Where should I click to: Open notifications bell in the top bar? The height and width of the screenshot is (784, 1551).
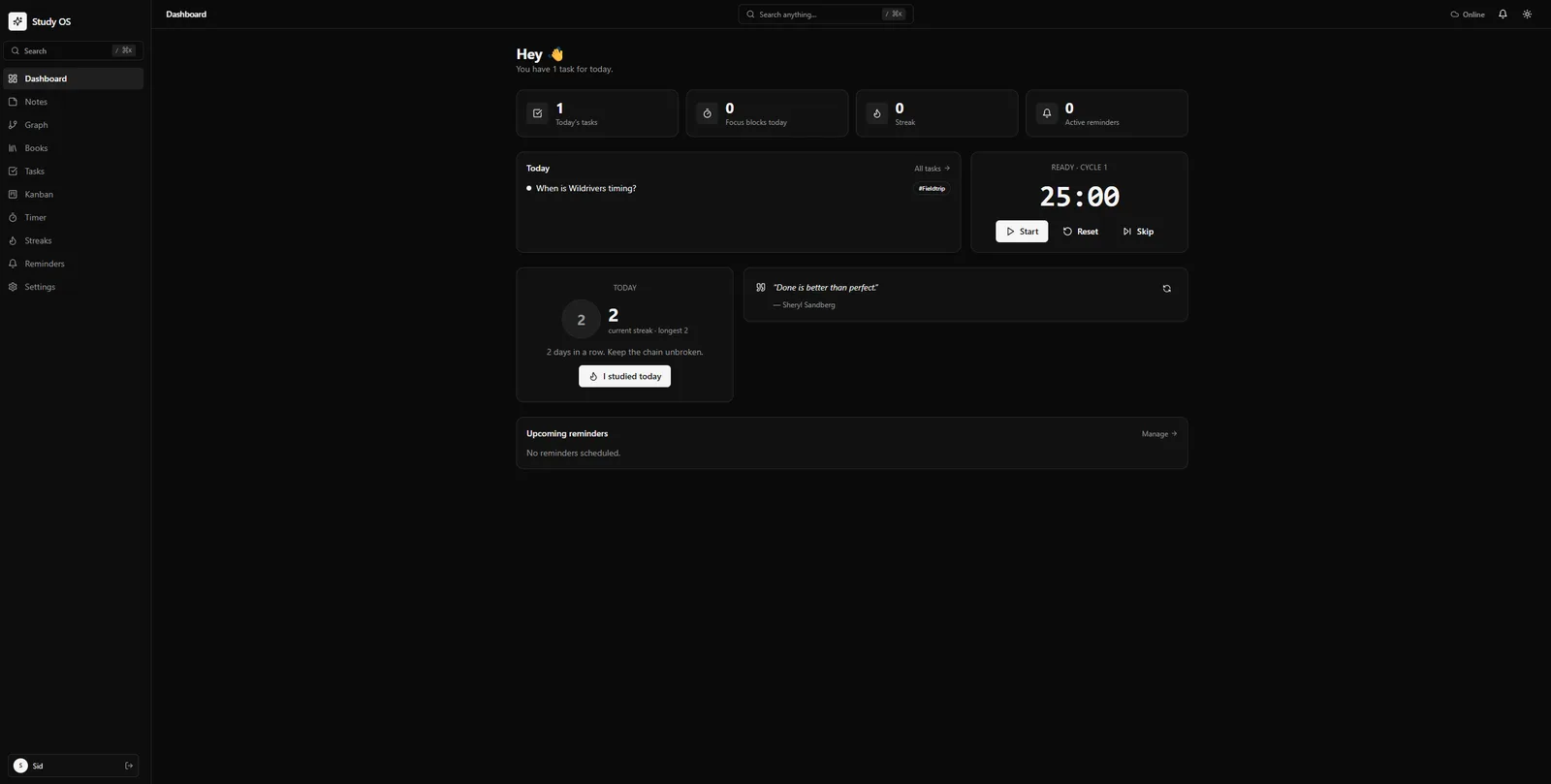tap(1503, 15)
